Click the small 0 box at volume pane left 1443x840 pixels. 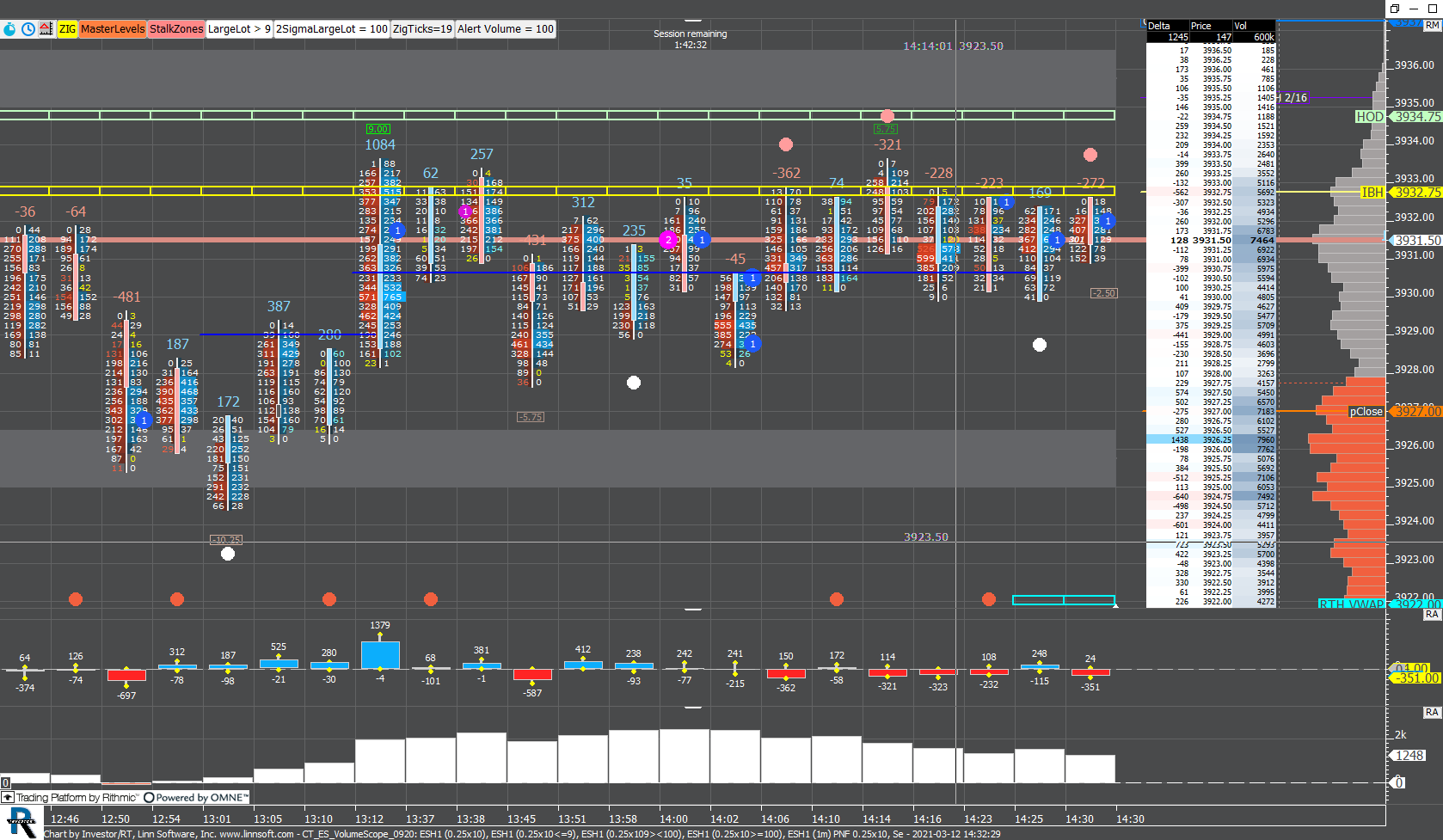pyautogui.click(x=5, y=783)
